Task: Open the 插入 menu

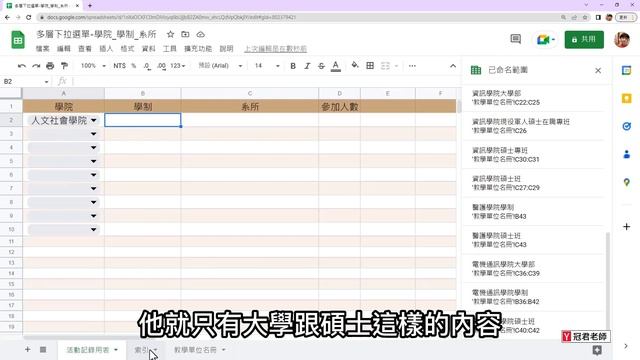Action: pos(106,49)
